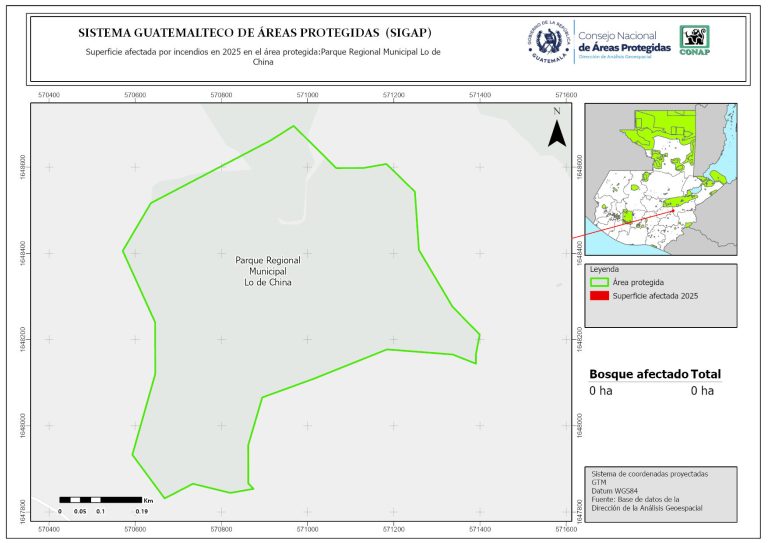Click the Consejo Nacional de Áreas Protegidas logo text
This screenshot has height=543, width=768.
pyautogui.click(x=625, y=42)
